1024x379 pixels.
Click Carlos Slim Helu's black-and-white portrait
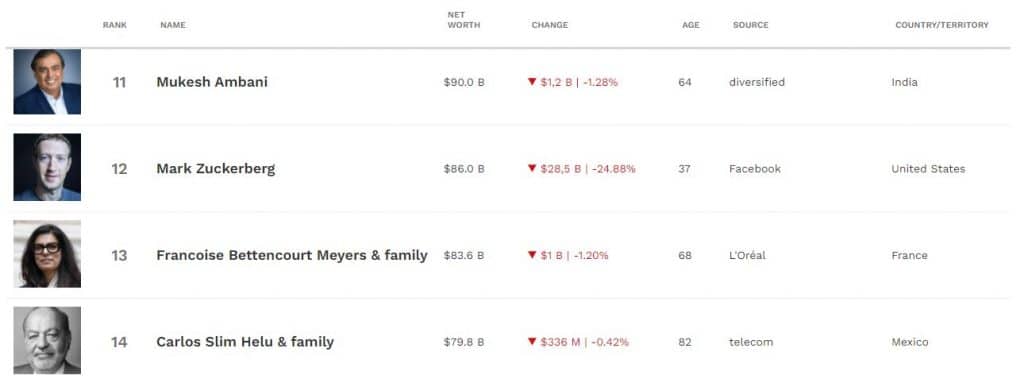(x=47, y=340)
